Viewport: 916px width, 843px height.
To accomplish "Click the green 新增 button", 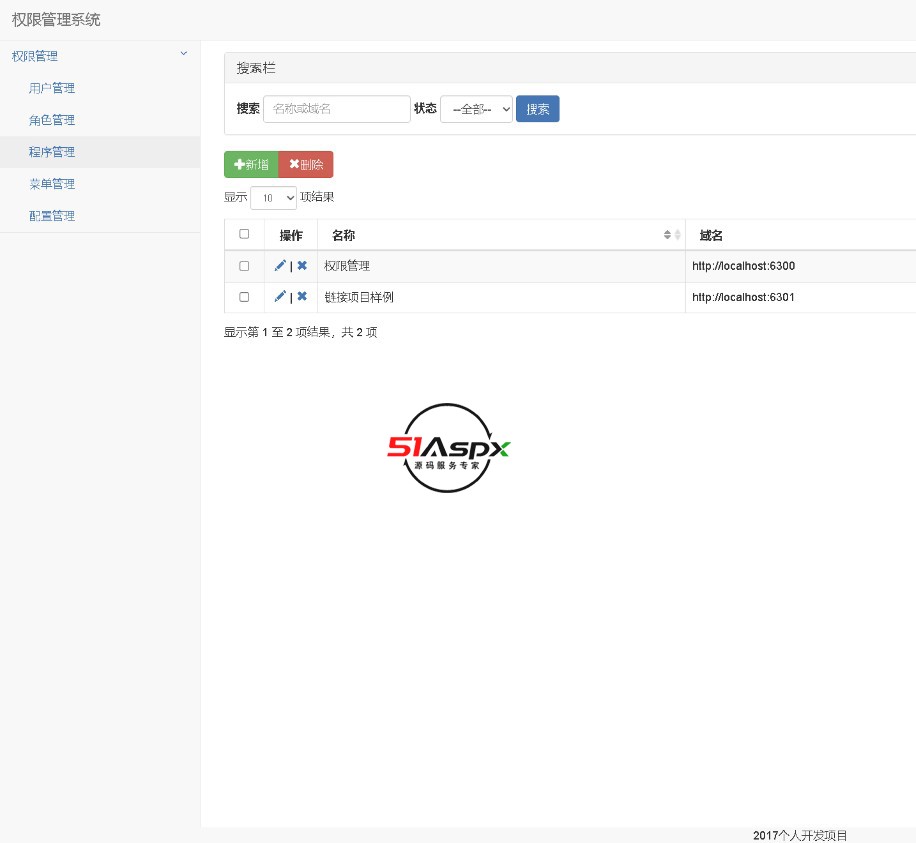I will pos(251,164).
